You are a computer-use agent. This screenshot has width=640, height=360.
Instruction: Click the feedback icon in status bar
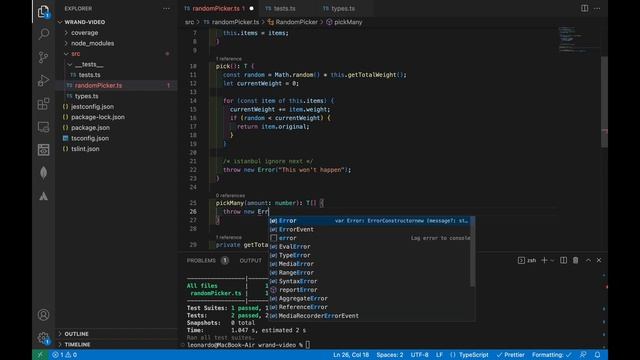(x=583, y=355)
